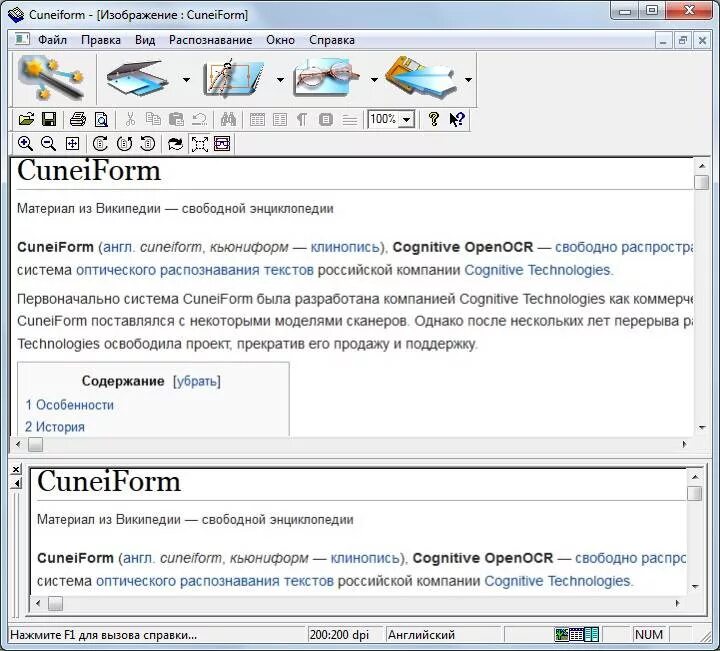Click the table block icon in toolbar
This screenshot has height=651, width=720.
(x=257, y=120)
